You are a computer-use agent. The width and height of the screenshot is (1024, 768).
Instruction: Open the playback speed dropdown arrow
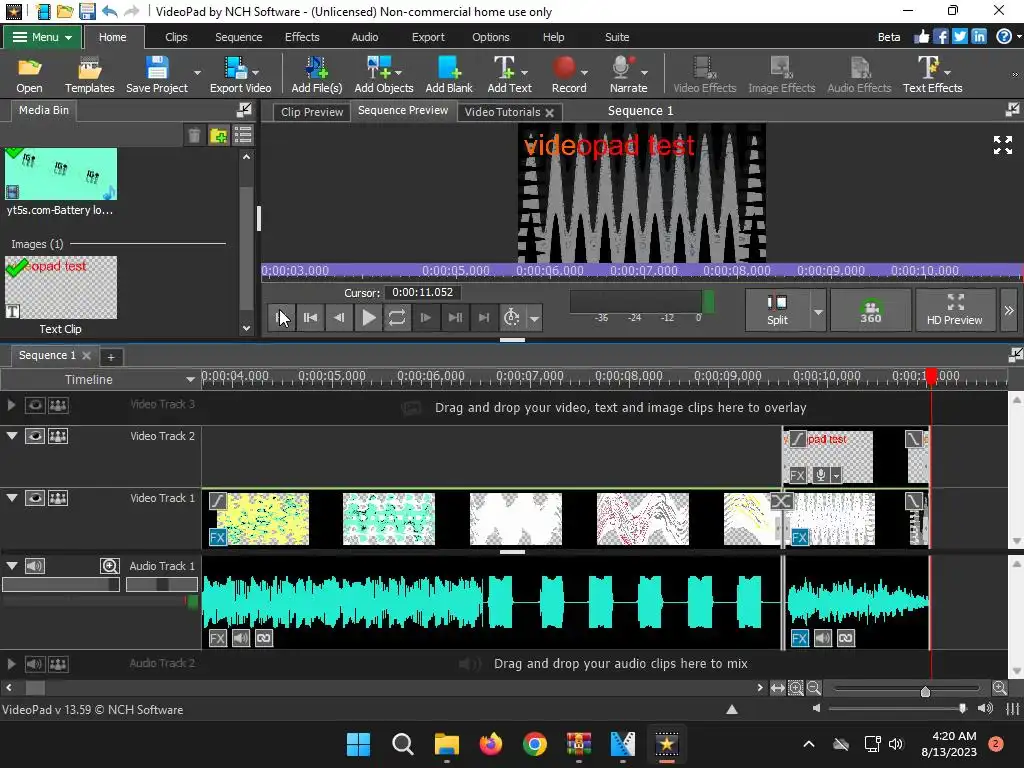tap(534, 319)
